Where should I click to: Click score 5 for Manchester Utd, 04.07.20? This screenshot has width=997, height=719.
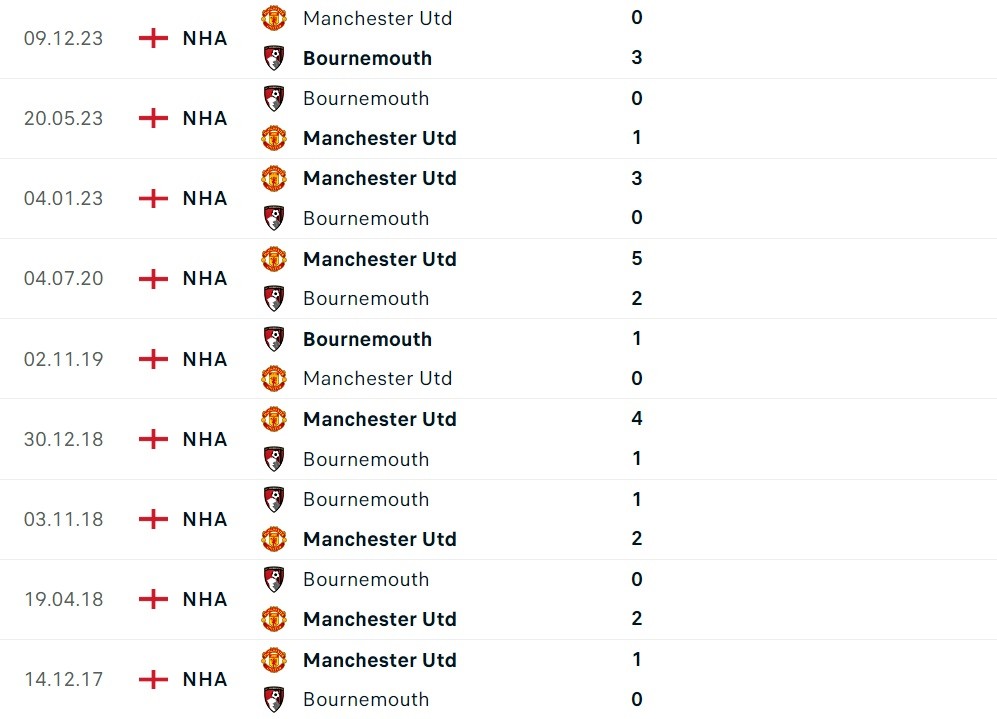637,259
